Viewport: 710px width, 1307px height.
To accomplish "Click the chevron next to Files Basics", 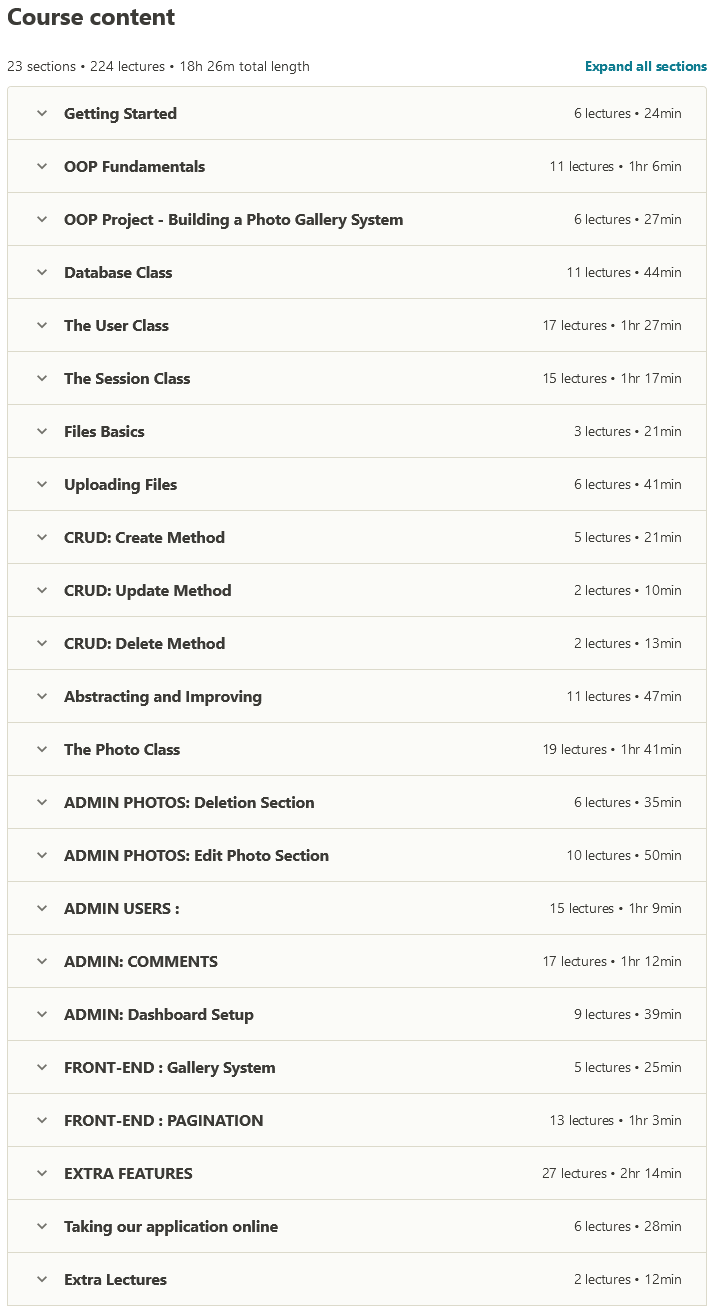I will 42,432.
